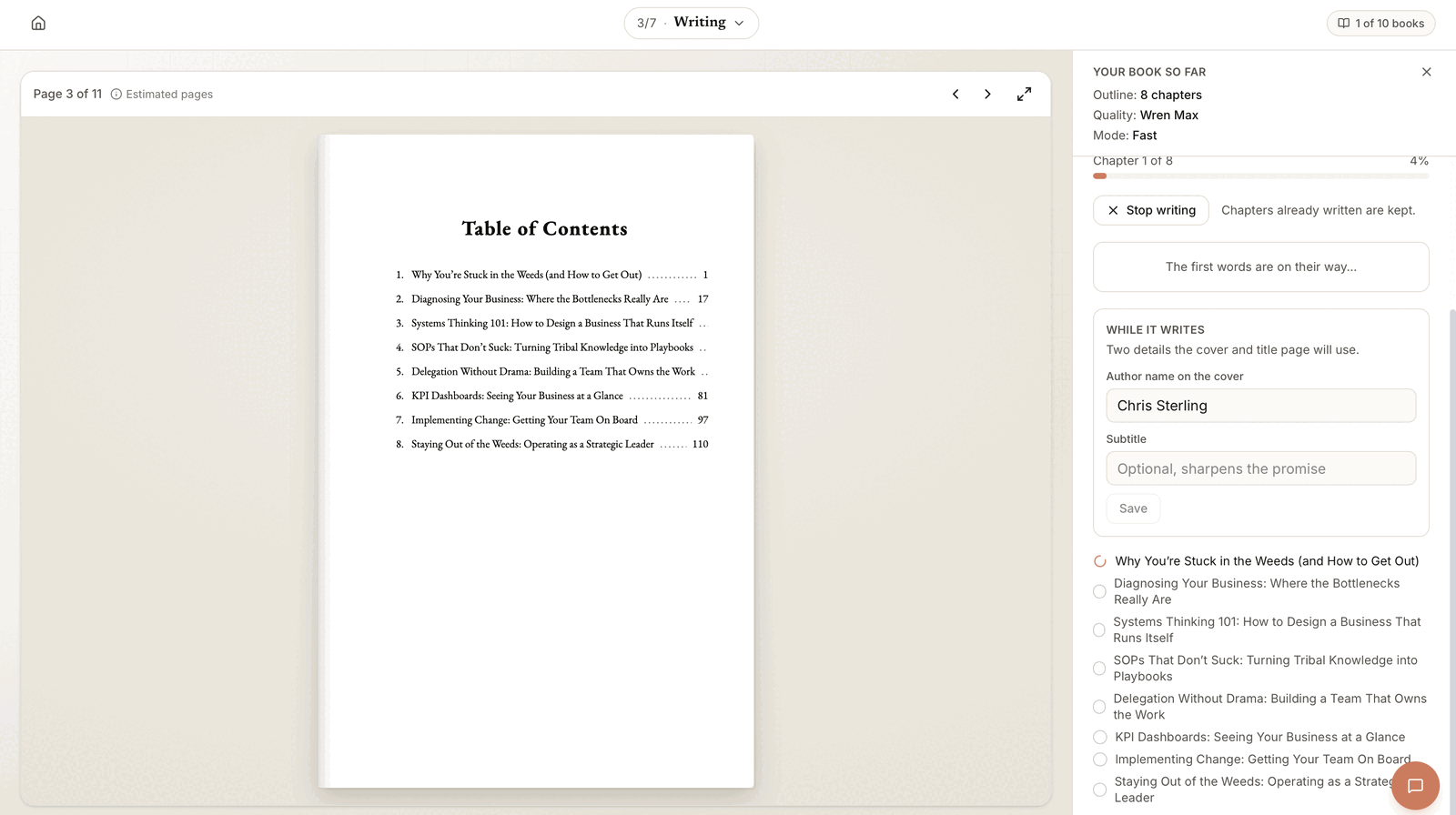The image size is (1456, 815).
Task: Select circle for KPI Dashboards chapter
Action: pyautogui.click(x=1100, y=737)
